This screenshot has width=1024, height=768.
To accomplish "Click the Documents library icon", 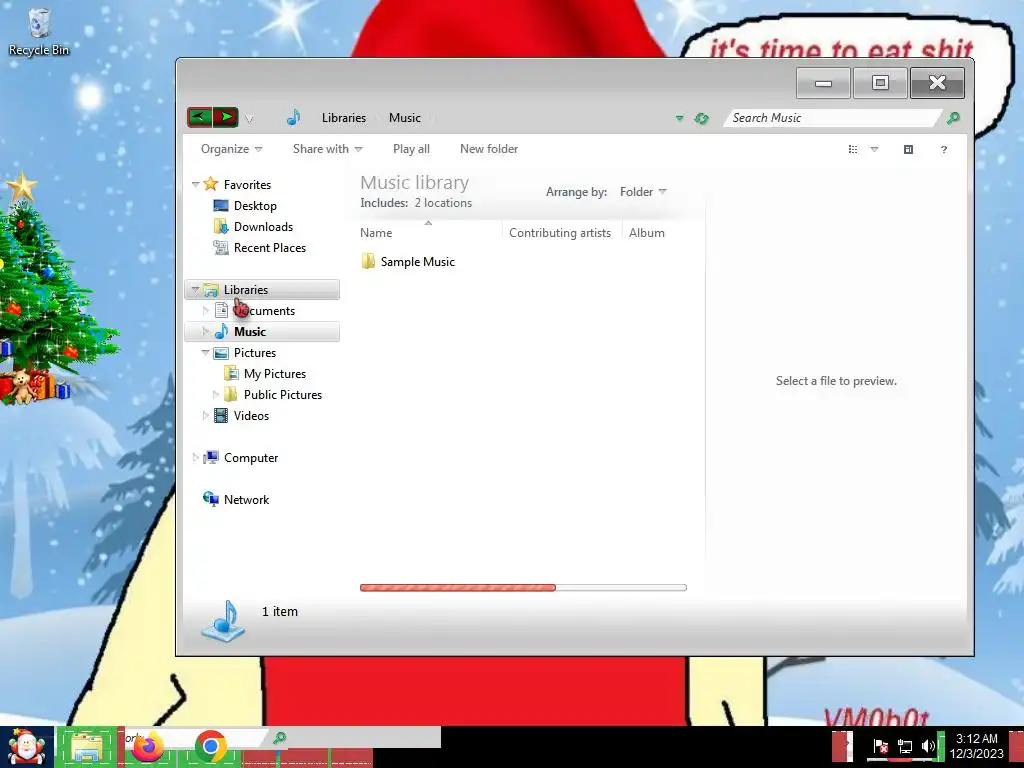I will pyautogui.click(x=221, y=310).
